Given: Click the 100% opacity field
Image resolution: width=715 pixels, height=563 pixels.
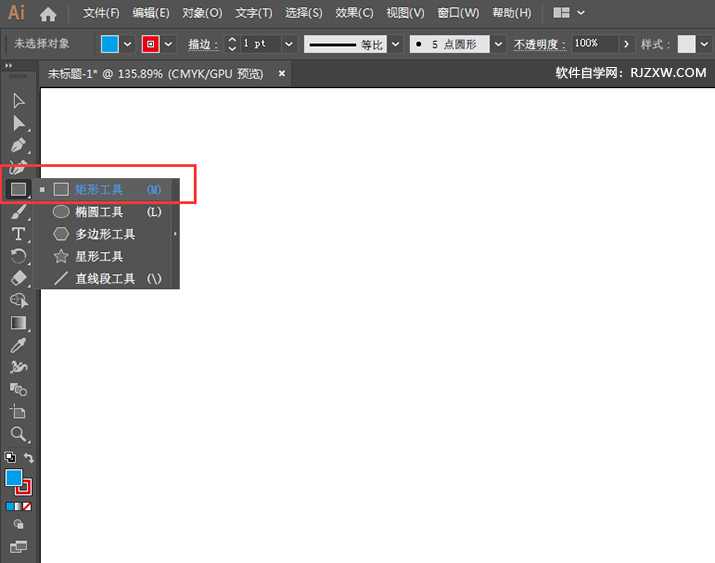Looking at the screenshot, I should click(595, 44).
